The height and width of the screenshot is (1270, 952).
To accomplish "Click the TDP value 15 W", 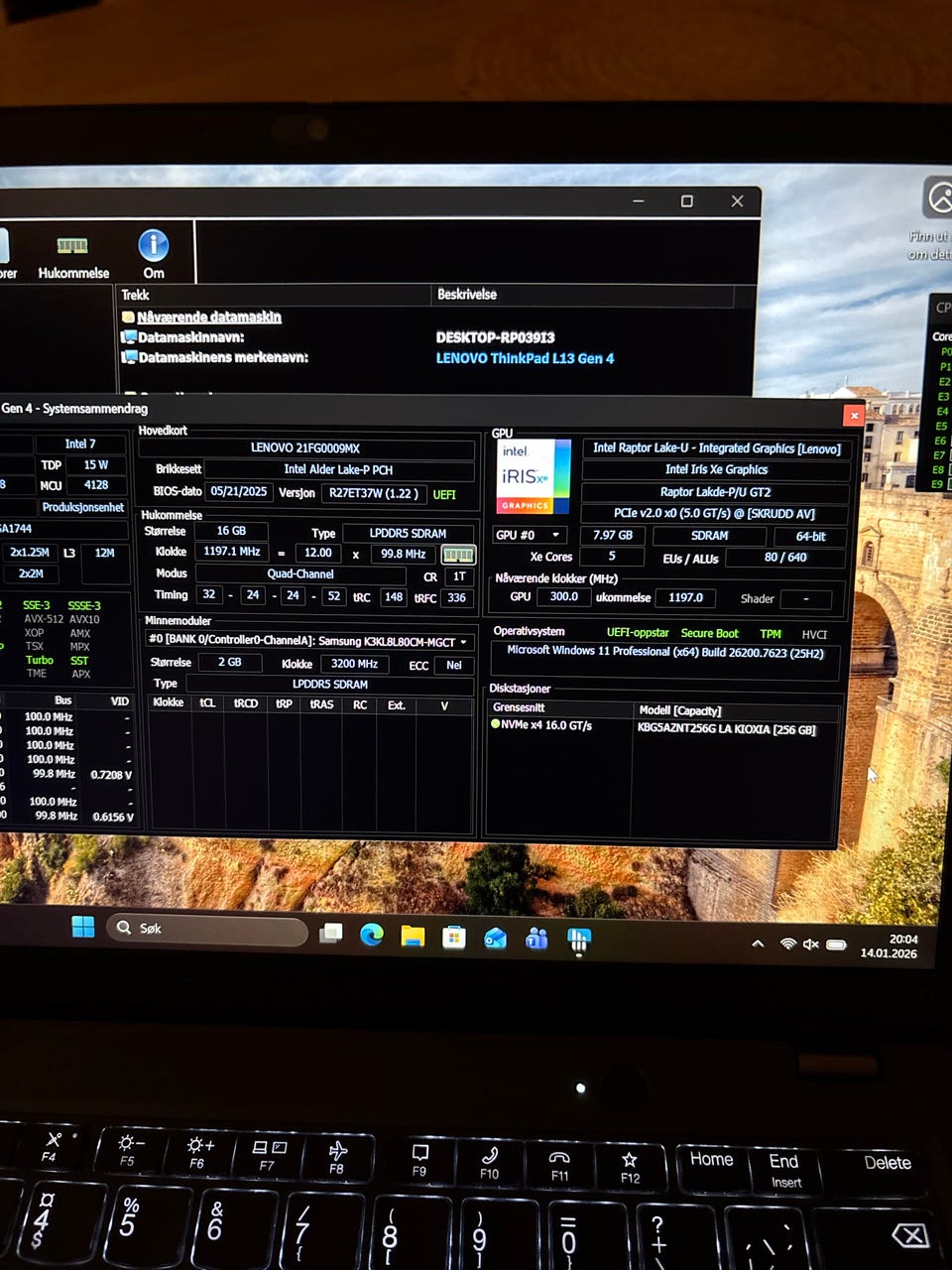I will point(96,464).
